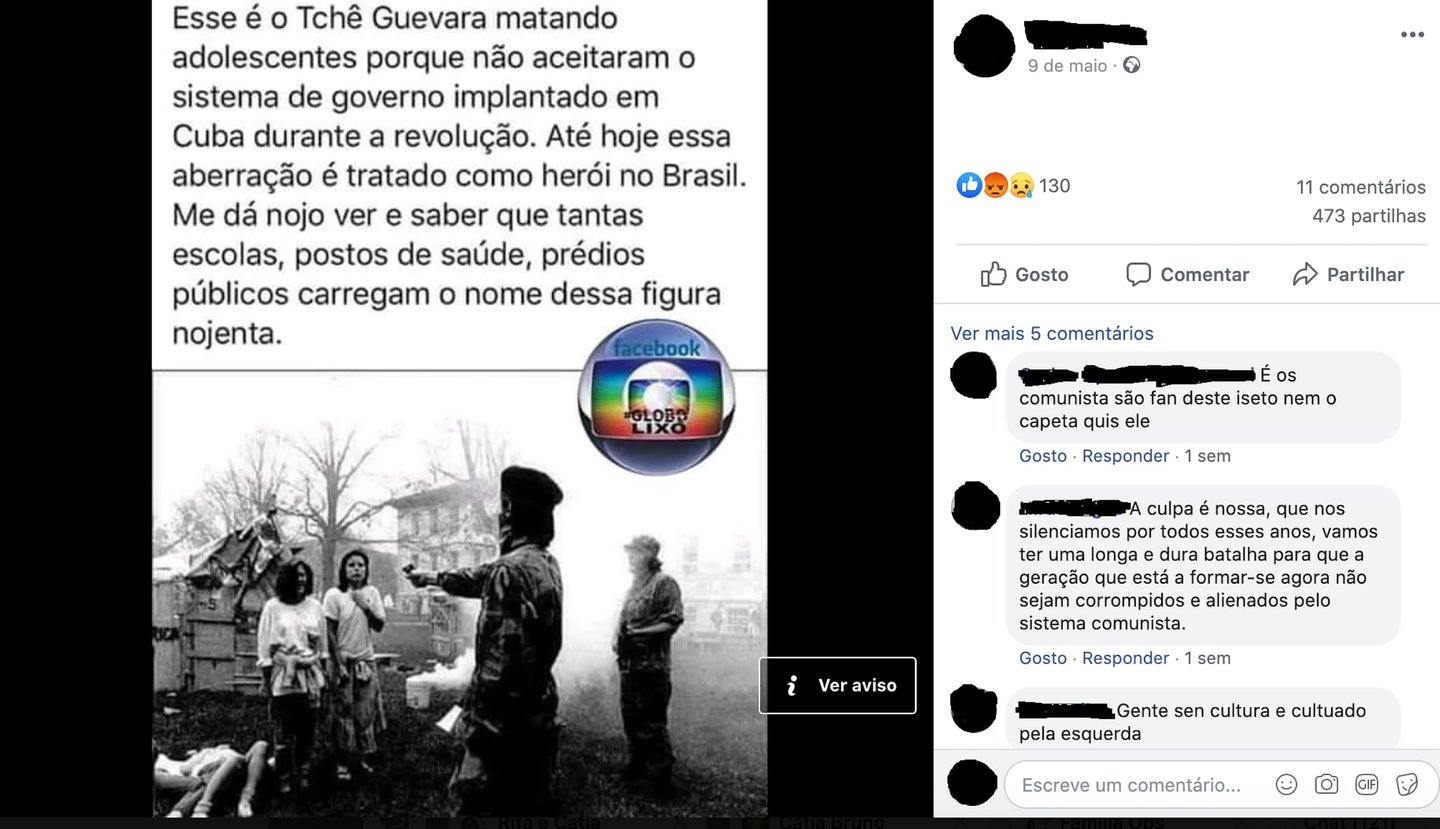Image resolution: width=1440 pixels, height=829 pixels.
Task: Open the 11 comentários link
Action: (1361, 187)
